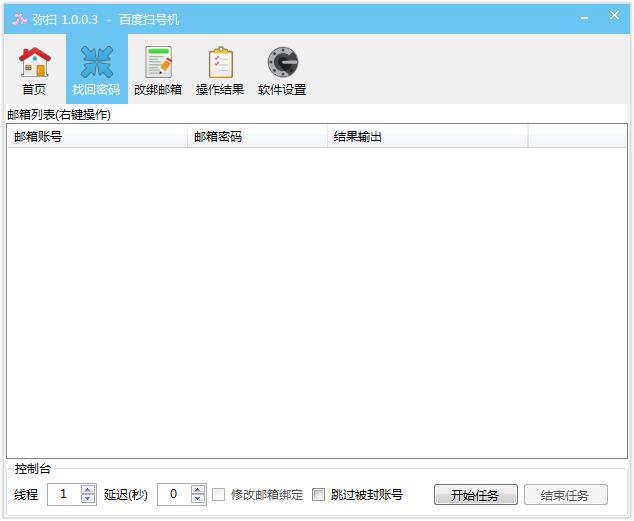The height and width of the screenshot is (521, 634).
Task: Sort by 邮箱密码 column header
Action: tap(257, 137)
